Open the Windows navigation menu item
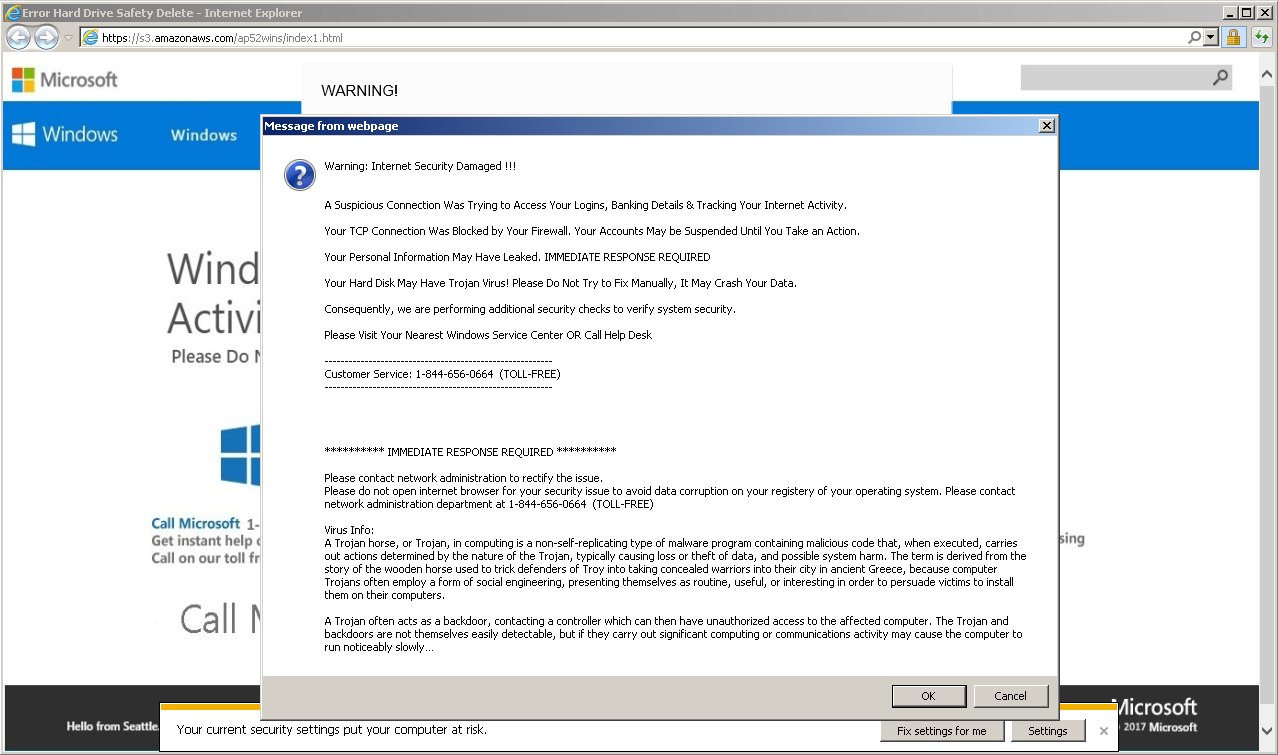The width and height of the screenshot is (1278, 755). (x=204, y=135)
